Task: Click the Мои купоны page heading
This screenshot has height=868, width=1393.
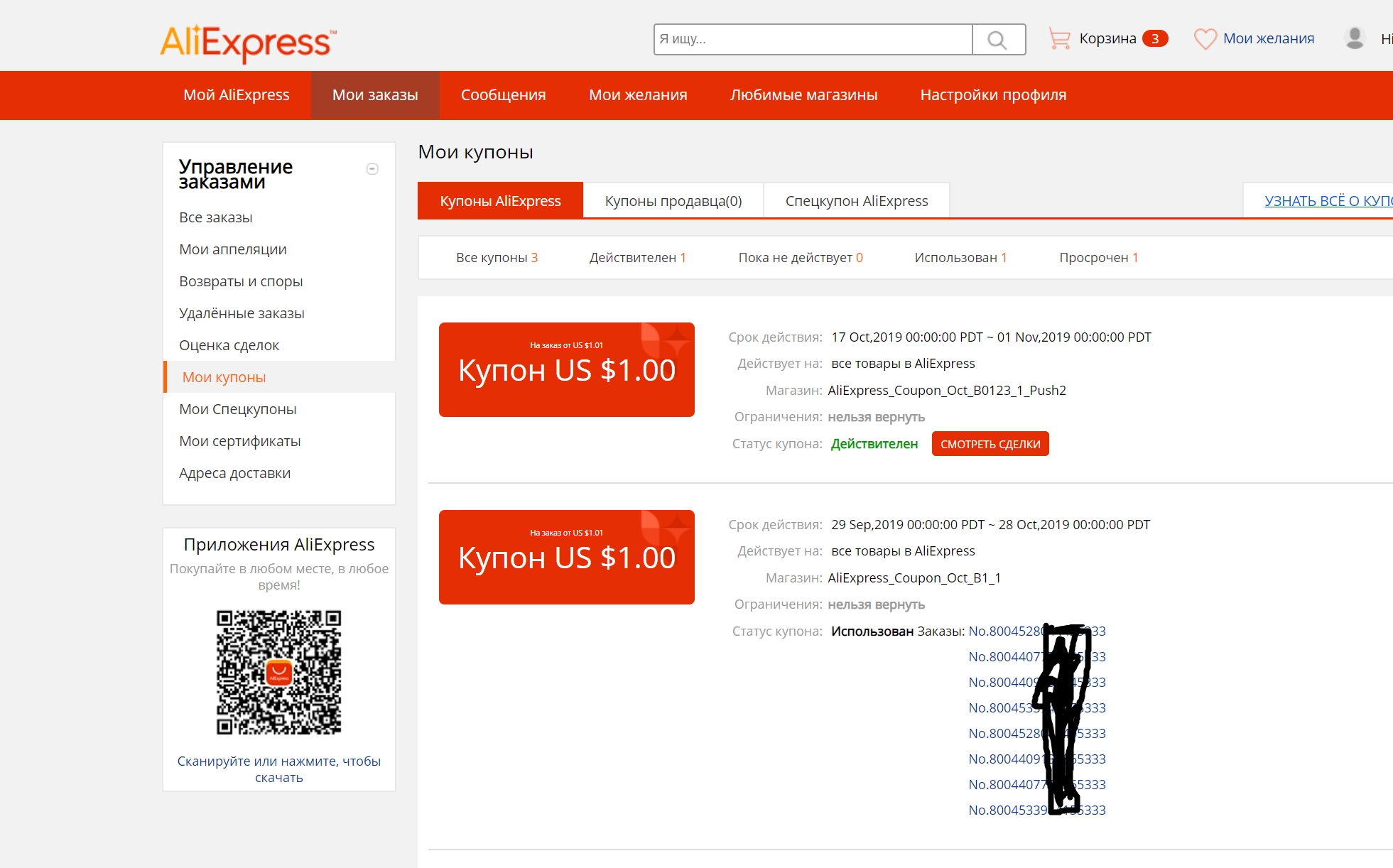Action: 475,152
